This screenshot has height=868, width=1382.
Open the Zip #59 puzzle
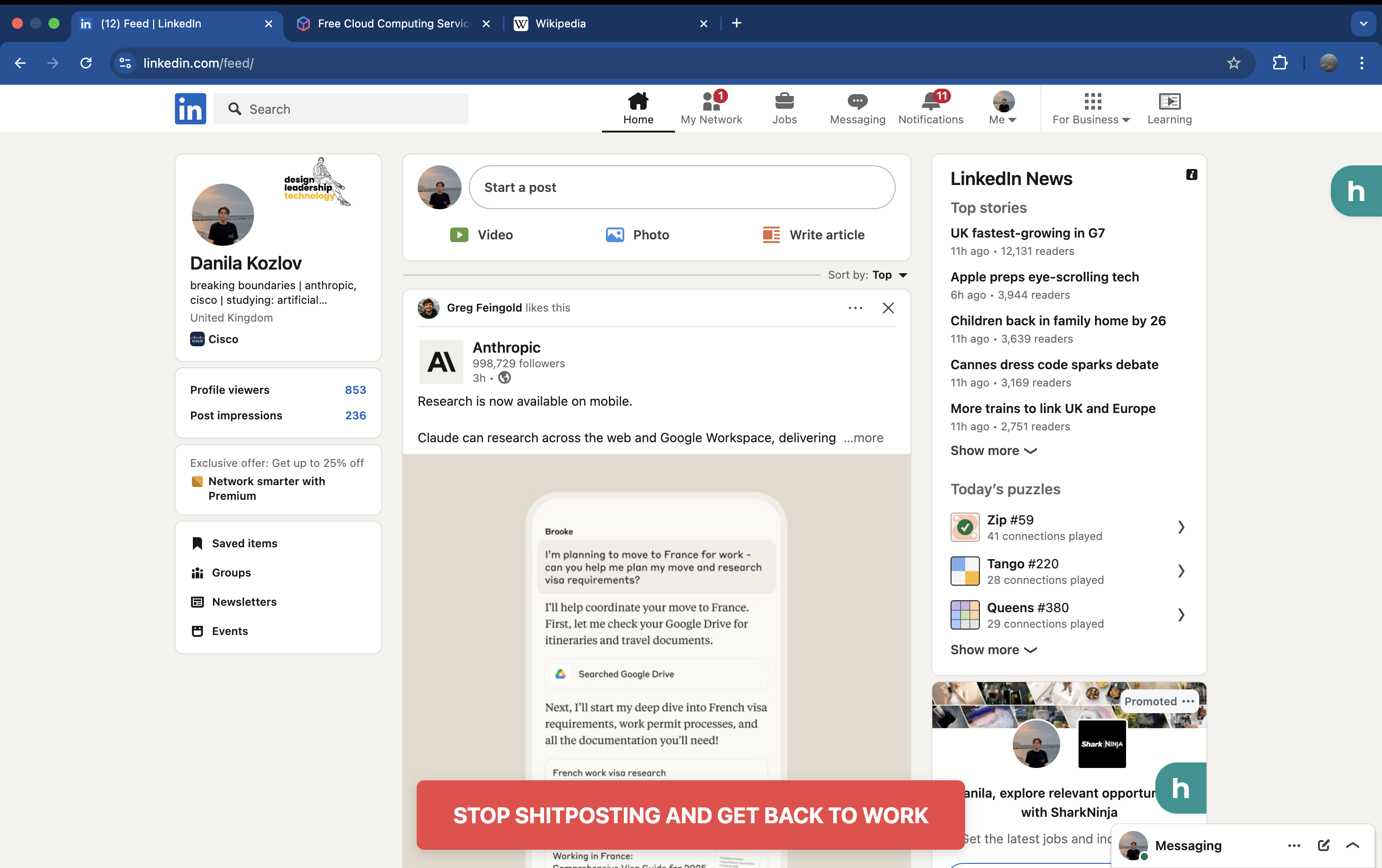1068,527
